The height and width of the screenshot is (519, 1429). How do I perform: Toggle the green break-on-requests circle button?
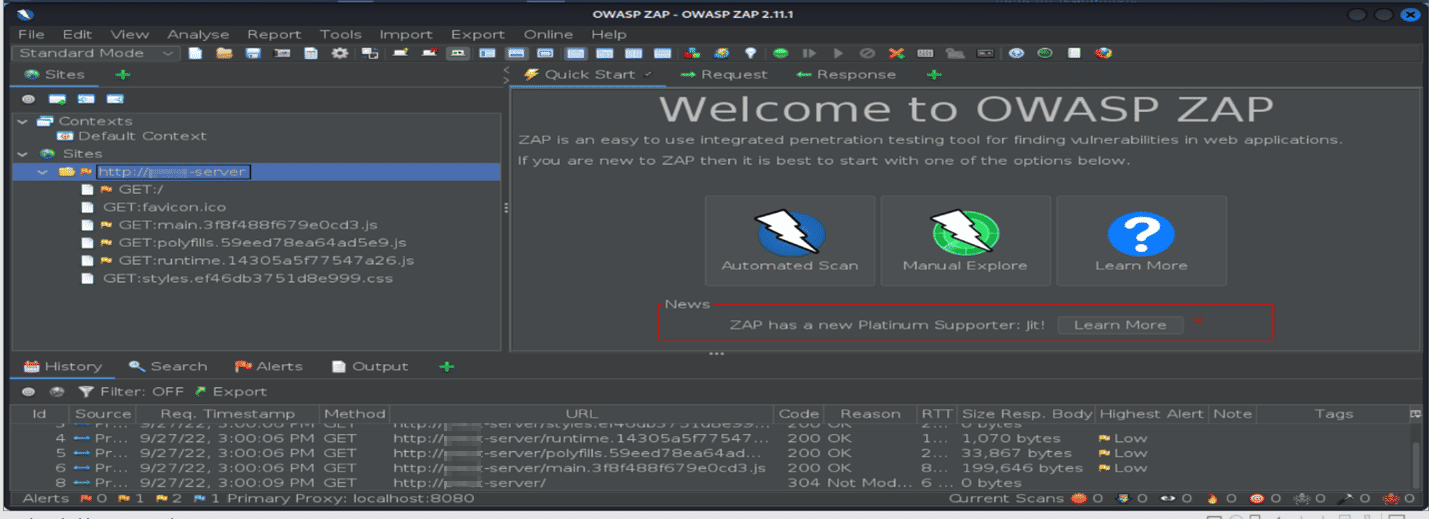click(x=780, y=53)
